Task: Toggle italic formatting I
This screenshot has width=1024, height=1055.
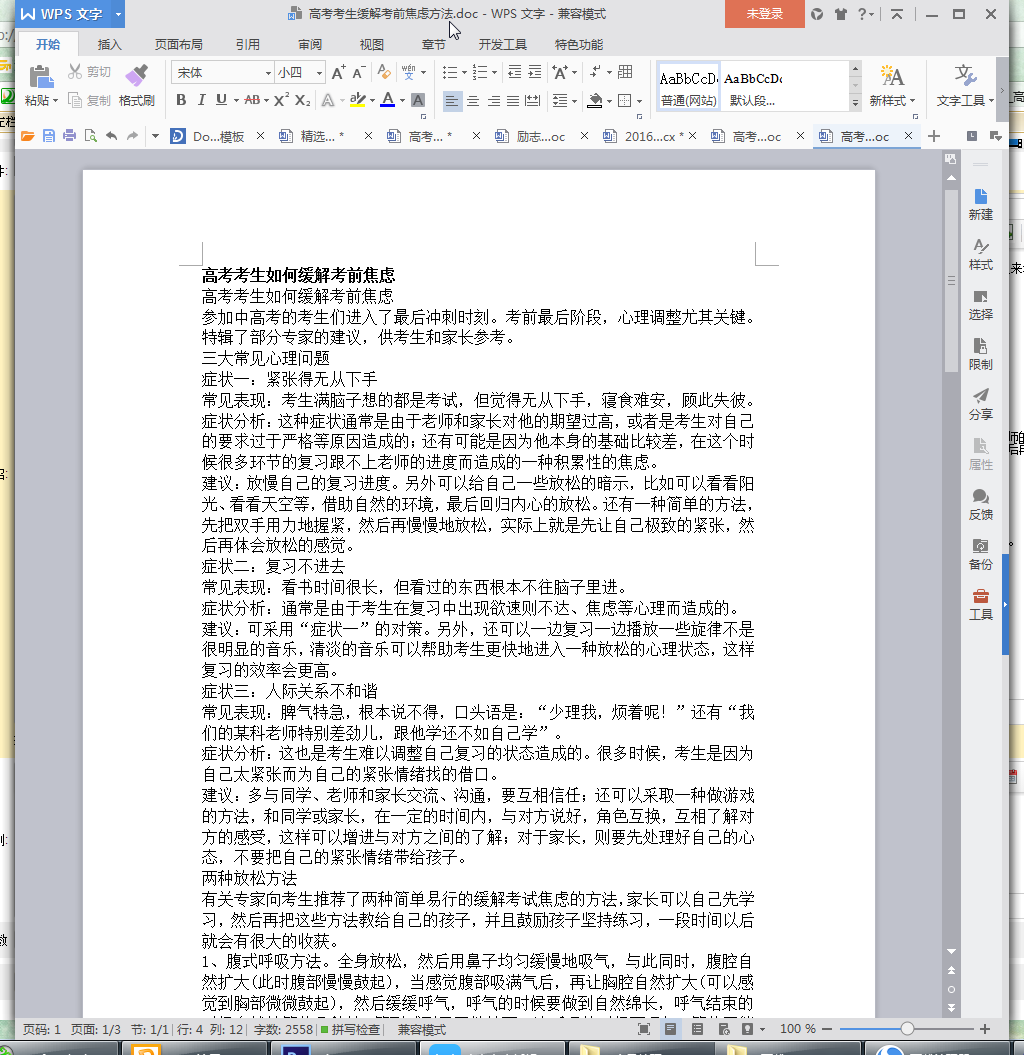Action: coord(201,100)
